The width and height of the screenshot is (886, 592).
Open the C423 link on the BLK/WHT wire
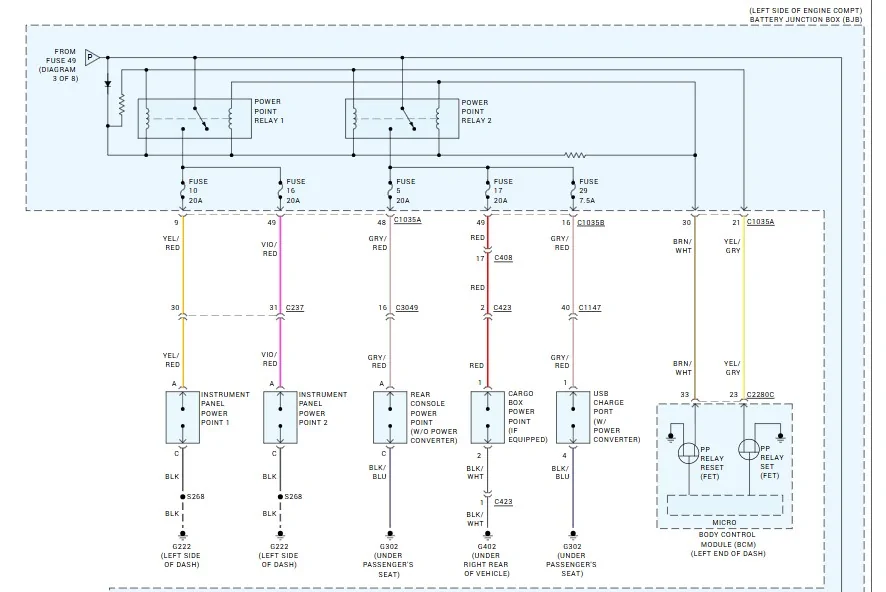pos(503,502)
